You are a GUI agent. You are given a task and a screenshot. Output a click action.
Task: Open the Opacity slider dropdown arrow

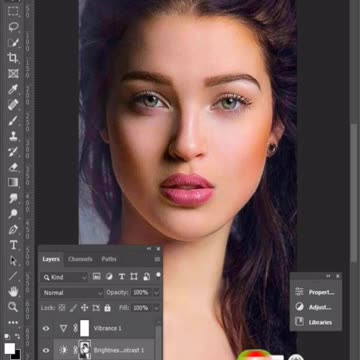tap(156, 293)
